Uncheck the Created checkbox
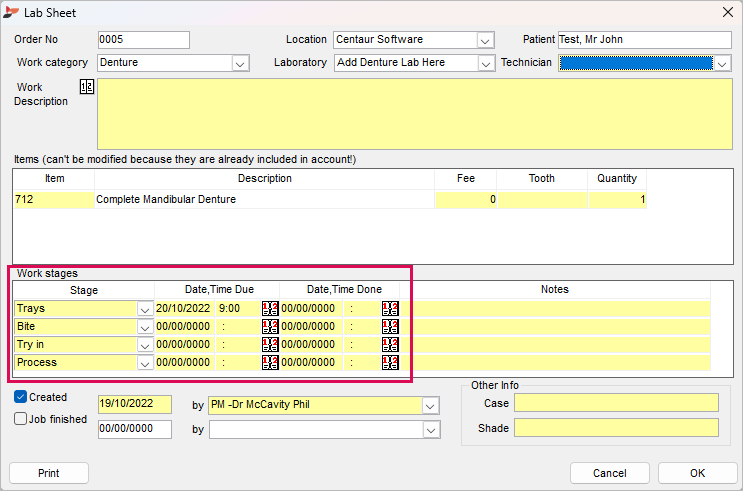Image resolution: width=743 pixels, height=491 pixels. click(20, 397)
